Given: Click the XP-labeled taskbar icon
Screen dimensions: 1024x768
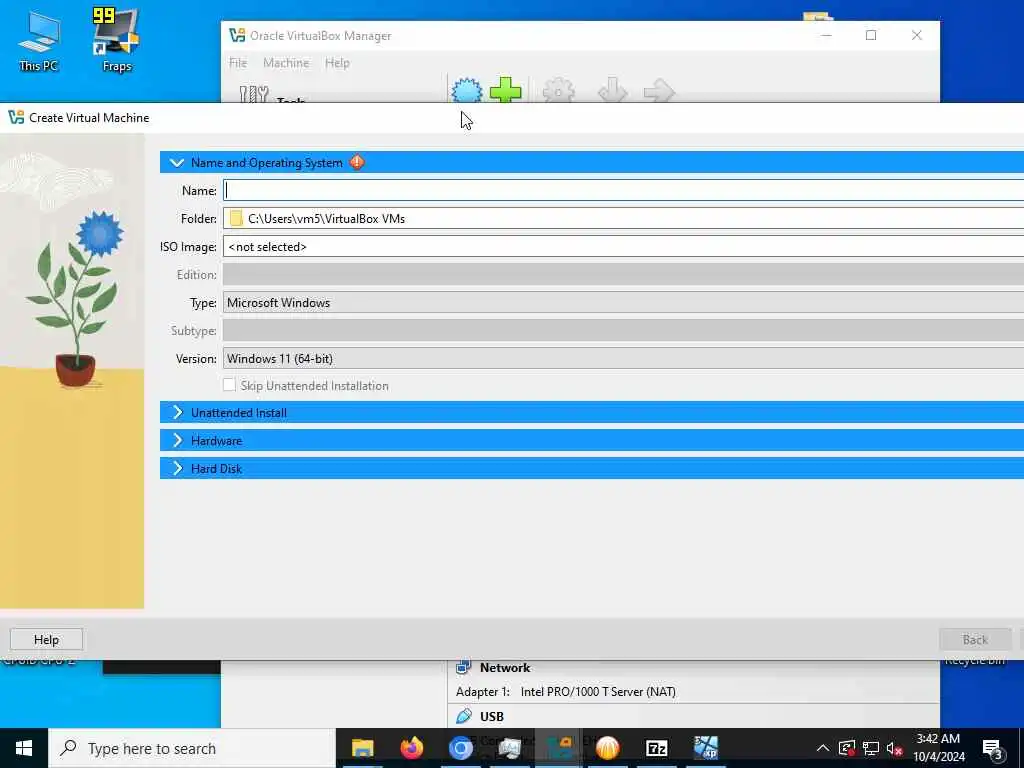Looking at the screenshot, I should pos(705,748).
